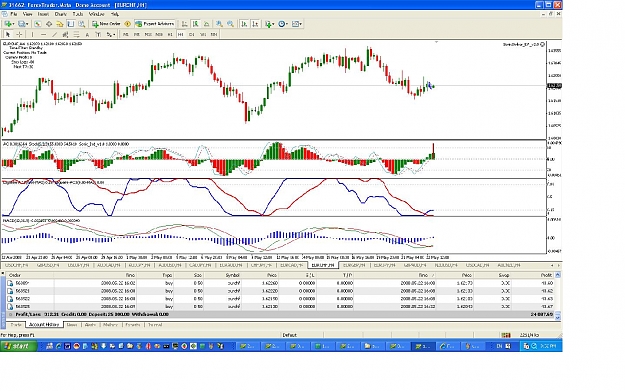Open the Insert menu
The image size is (625, 391).
(x=43, y=14)
